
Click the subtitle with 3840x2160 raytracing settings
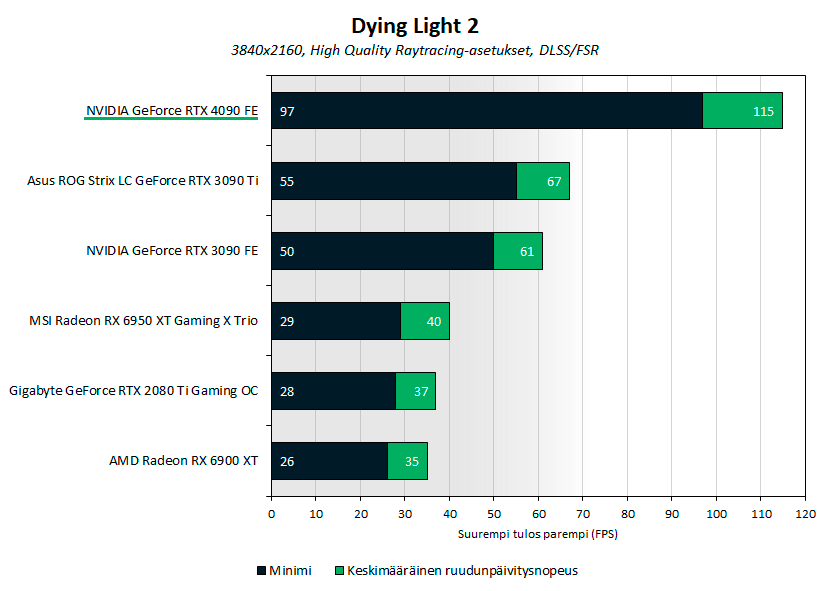[x=414, y=50]
